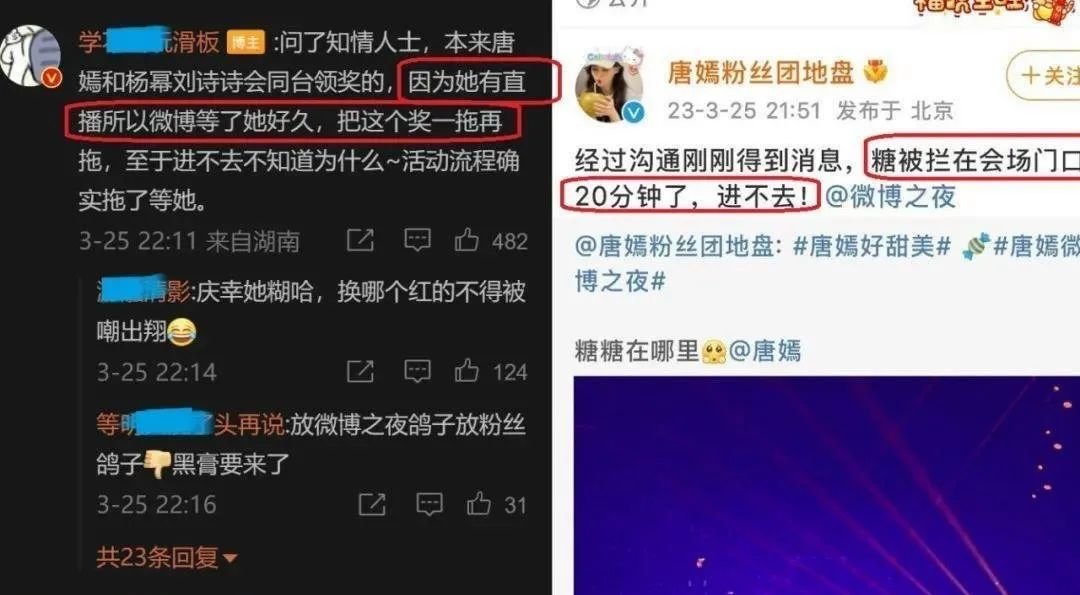1080x595 pixels.
Task: Share the 3-25 22:16 reply
Action: (372, 504)
